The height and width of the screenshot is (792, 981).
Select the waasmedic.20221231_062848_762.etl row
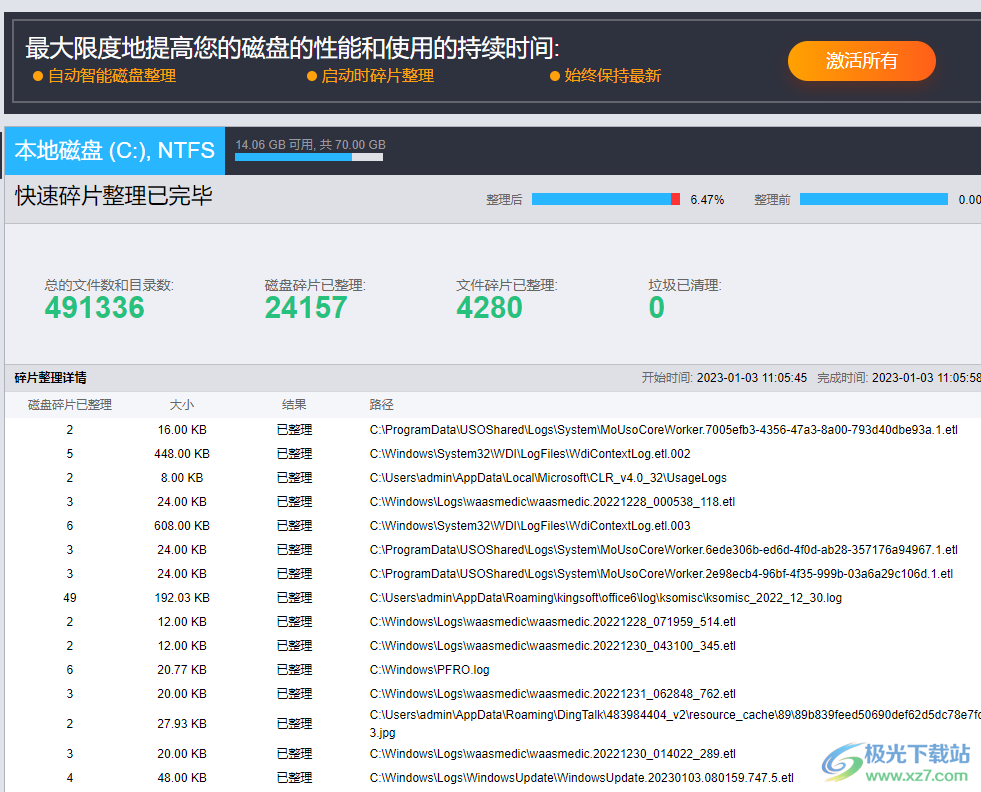(493, 694)
